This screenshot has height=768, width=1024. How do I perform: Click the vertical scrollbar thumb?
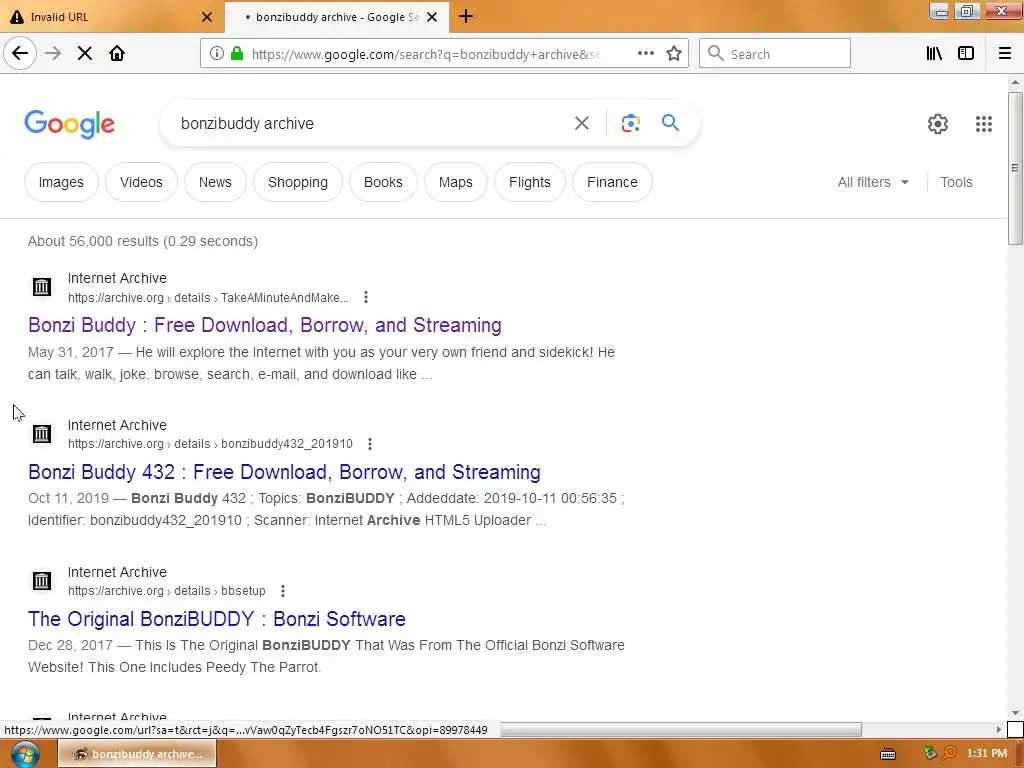pyautogui.click(x=1015, y=168)
